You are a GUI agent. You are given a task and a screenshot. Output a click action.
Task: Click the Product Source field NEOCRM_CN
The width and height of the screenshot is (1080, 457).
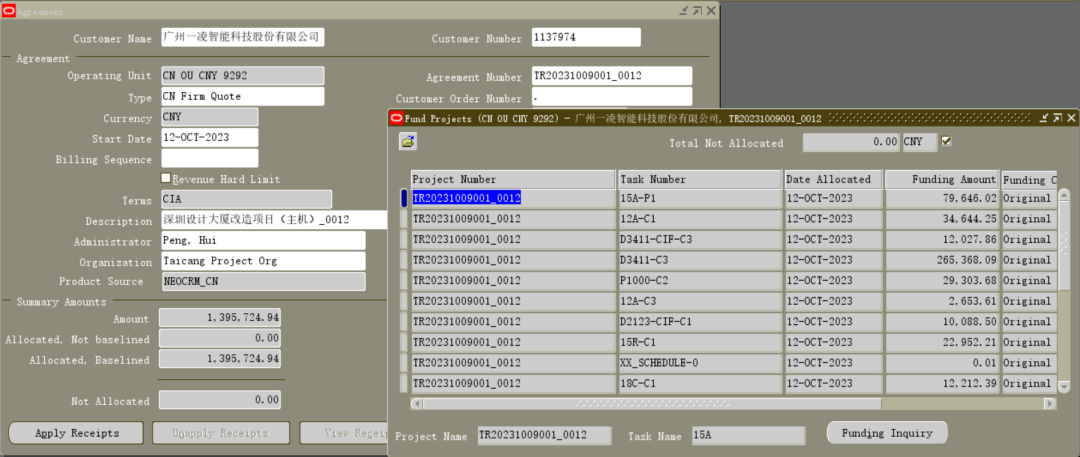pyautogui.click(x=263, y=281)
